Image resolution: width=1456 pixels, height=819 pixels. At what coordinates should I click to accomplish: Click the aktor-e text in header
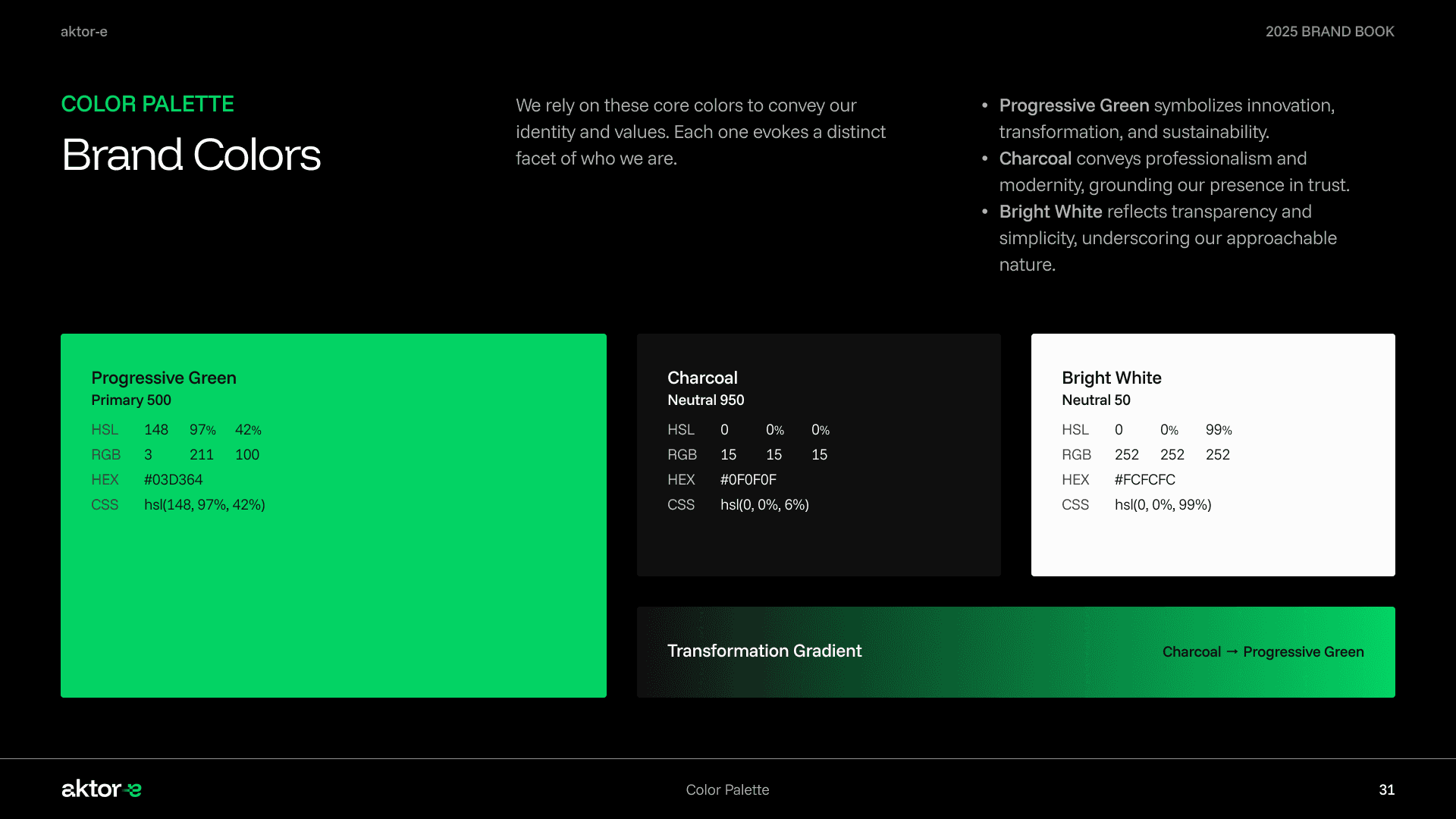[x=84, y=32]
